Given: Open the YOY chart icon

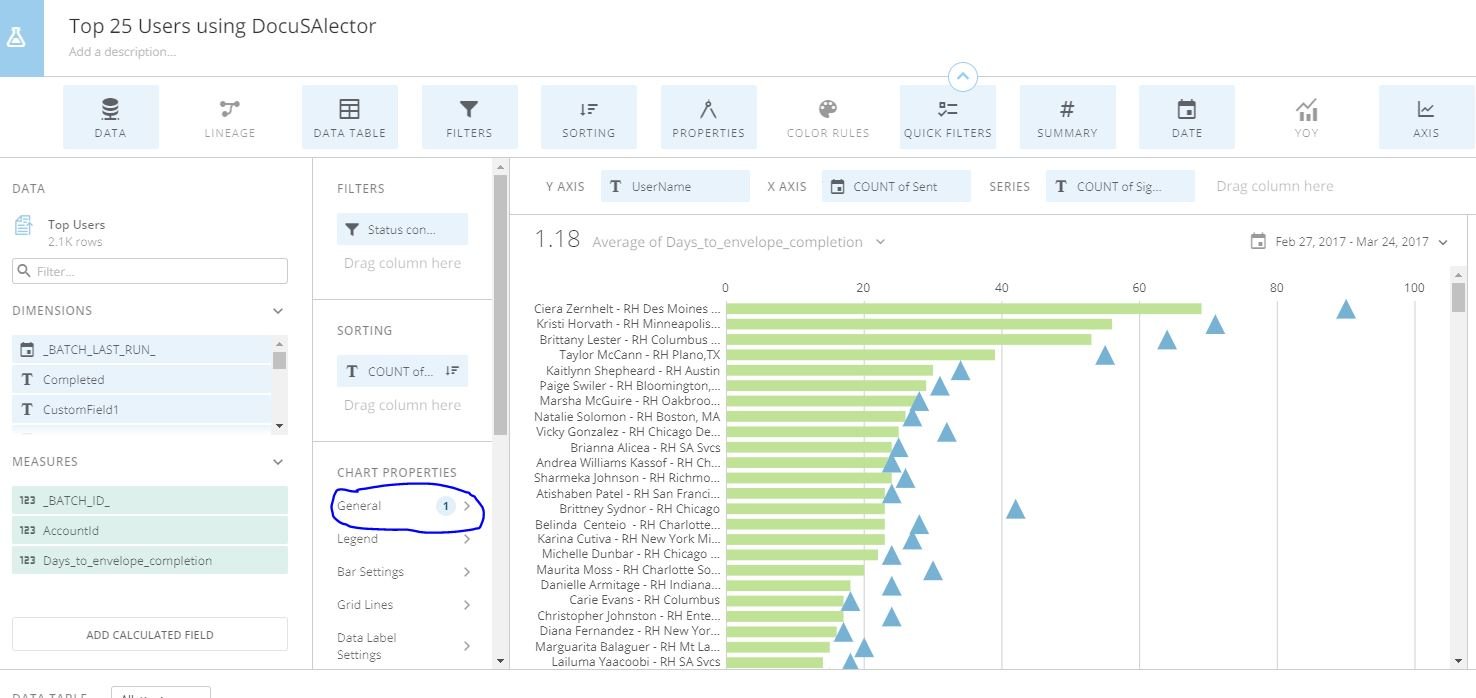Looking at the screenshot, I should pos(1306,115).
